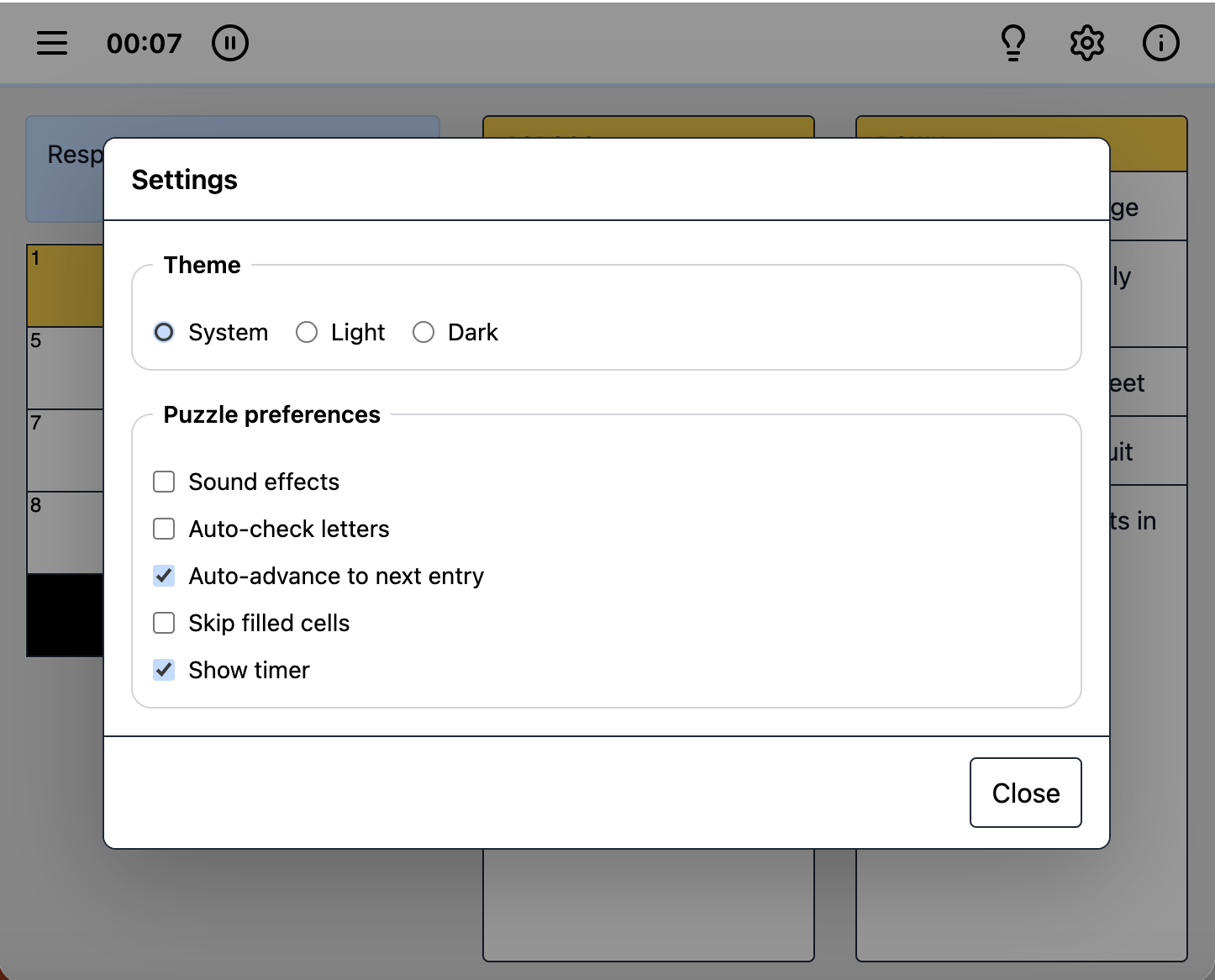The image size is (1215, 980).
Task: Select the Dark theme option
Action: pos(423,332)
